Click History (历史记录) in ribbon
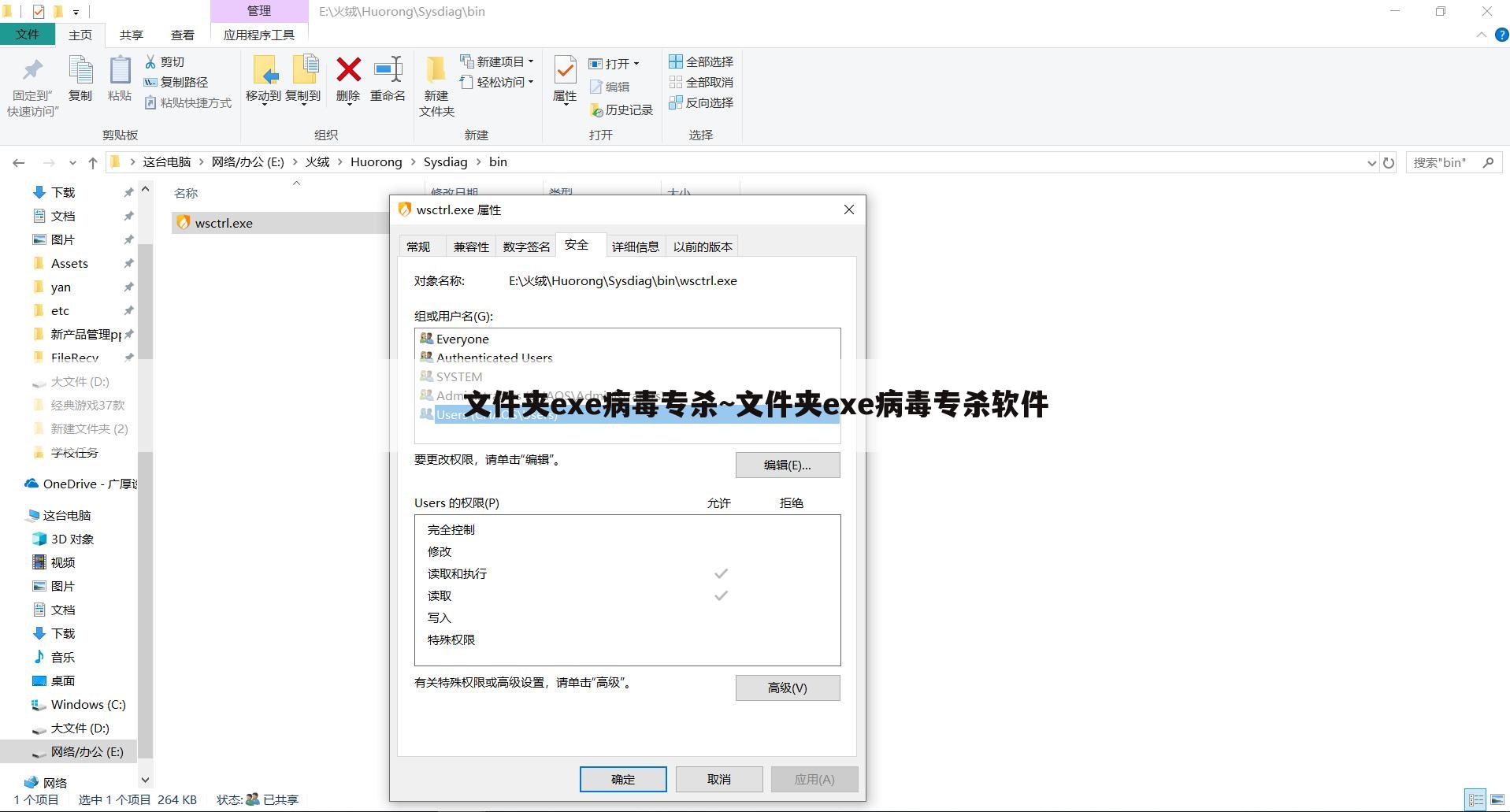 (621, 110)
